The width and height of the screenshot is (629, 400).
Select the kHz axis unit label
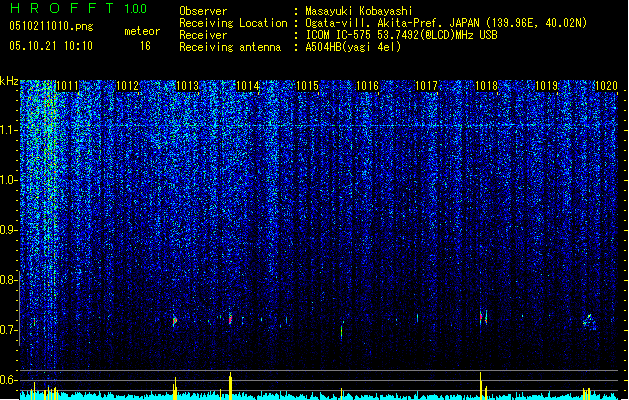point(9,81)
